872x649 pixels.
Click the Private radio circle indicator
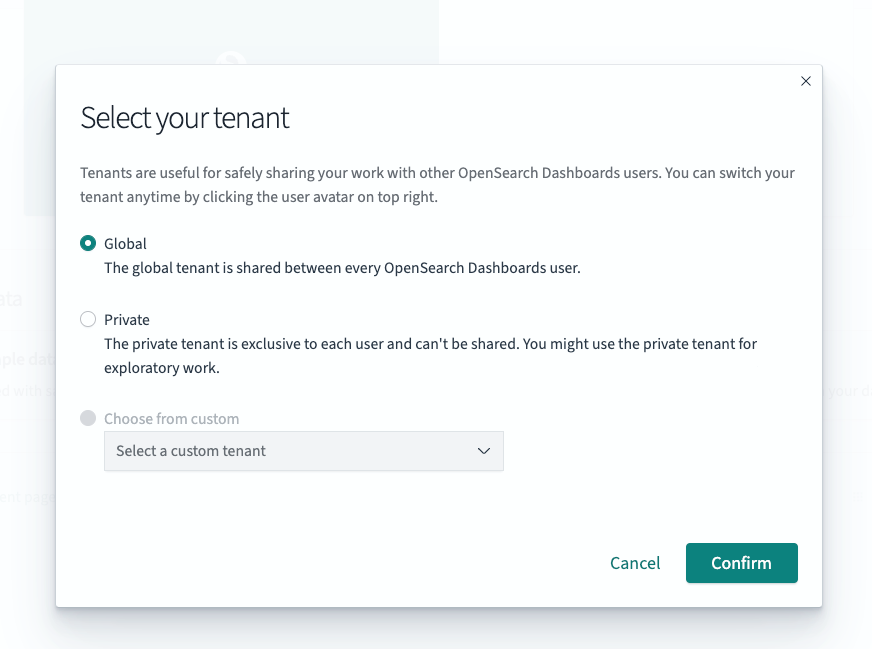[88, 319]
